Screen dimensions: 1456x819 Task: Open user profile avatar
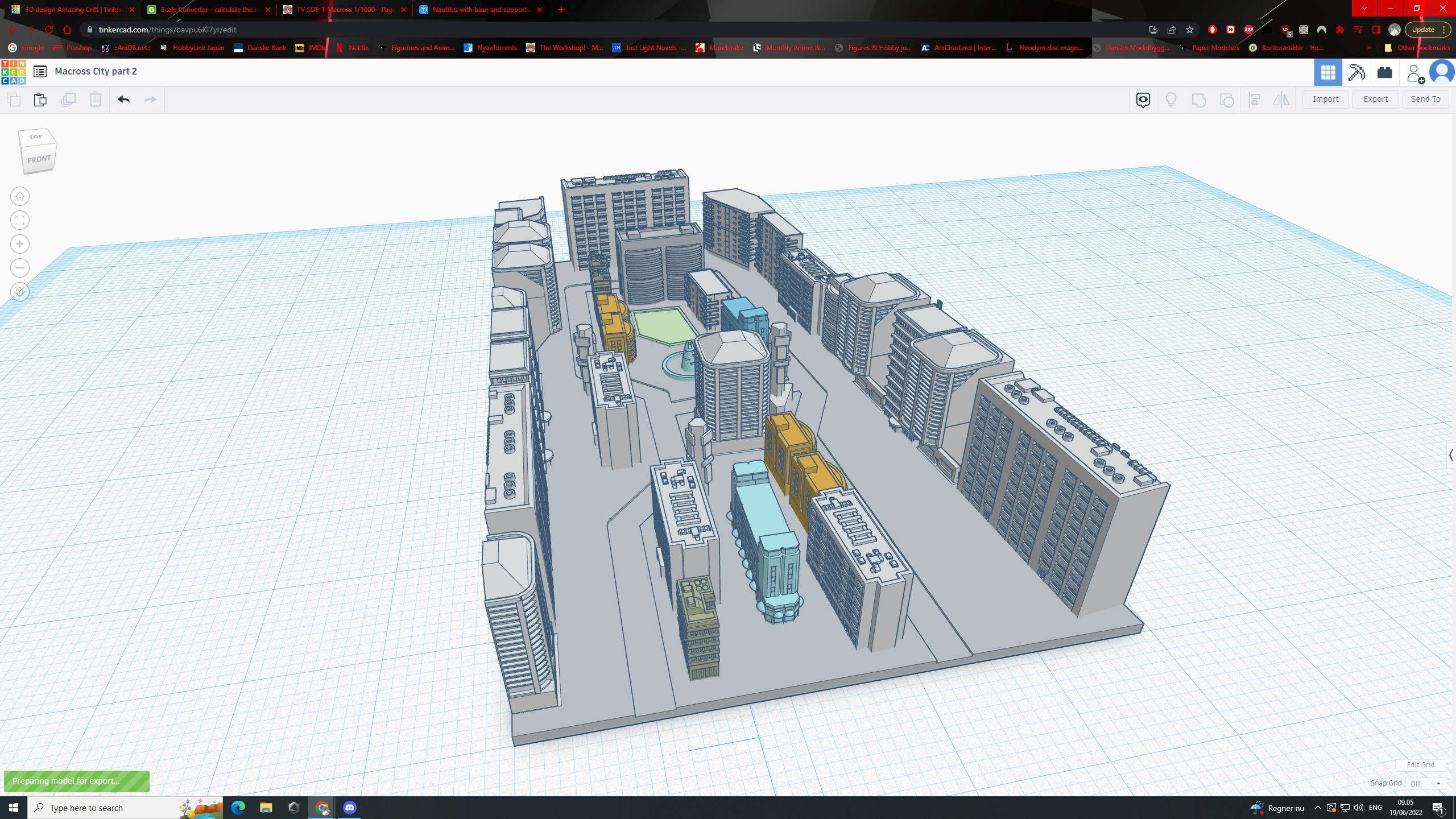[x=1442, y=72]
